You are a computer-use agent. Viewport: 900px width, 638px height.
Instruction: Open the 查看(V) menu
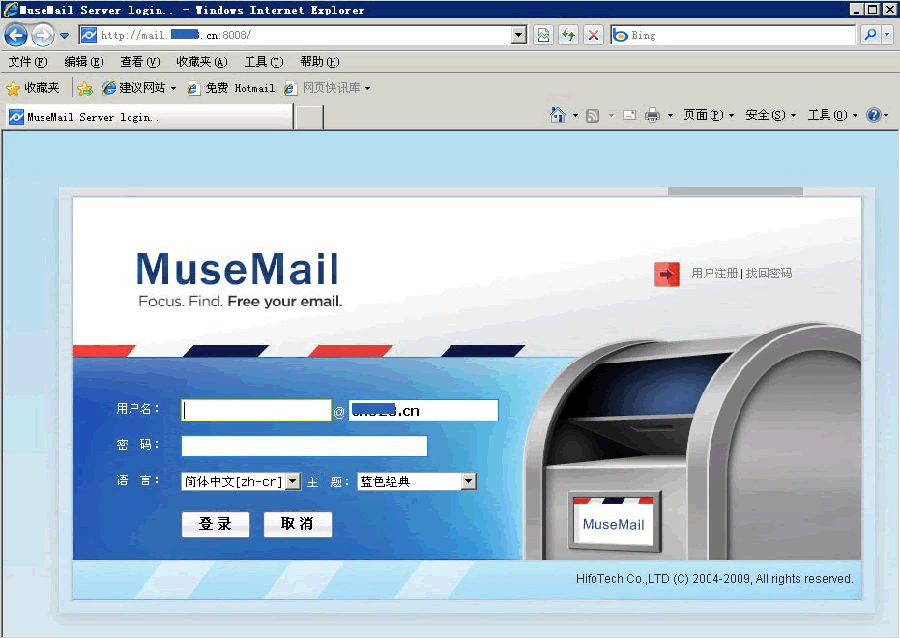(x=140, y=61)
